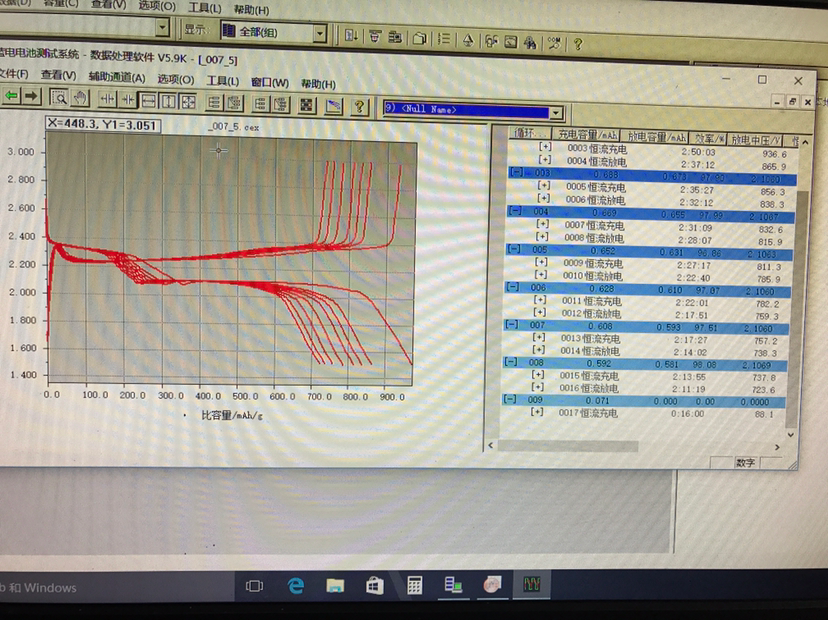Viewport: 828px width, 620px height.
Task: Open the 查看(V) menu in data software
Action: tap(59, 76)
